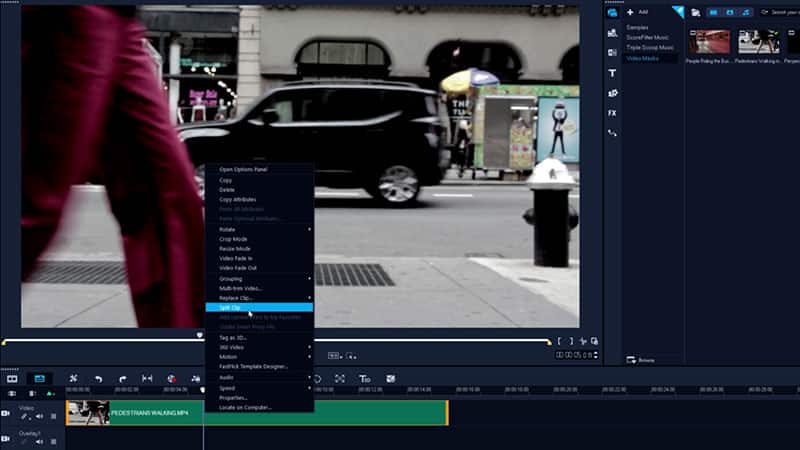Viewport: 800px width, 450px height.
Task: Toggle show audio files filter in library
Action: 745,12
